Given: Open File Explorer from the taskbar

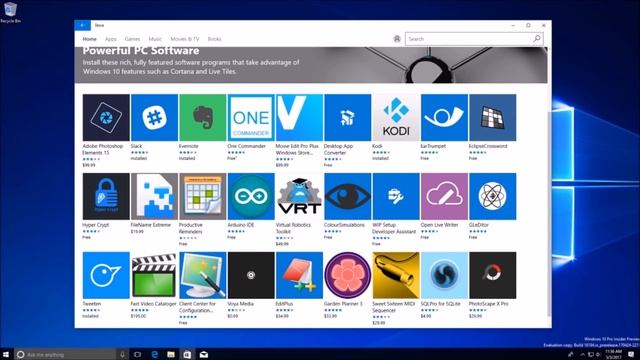Looking at the screenshot, I should [171, 354].
